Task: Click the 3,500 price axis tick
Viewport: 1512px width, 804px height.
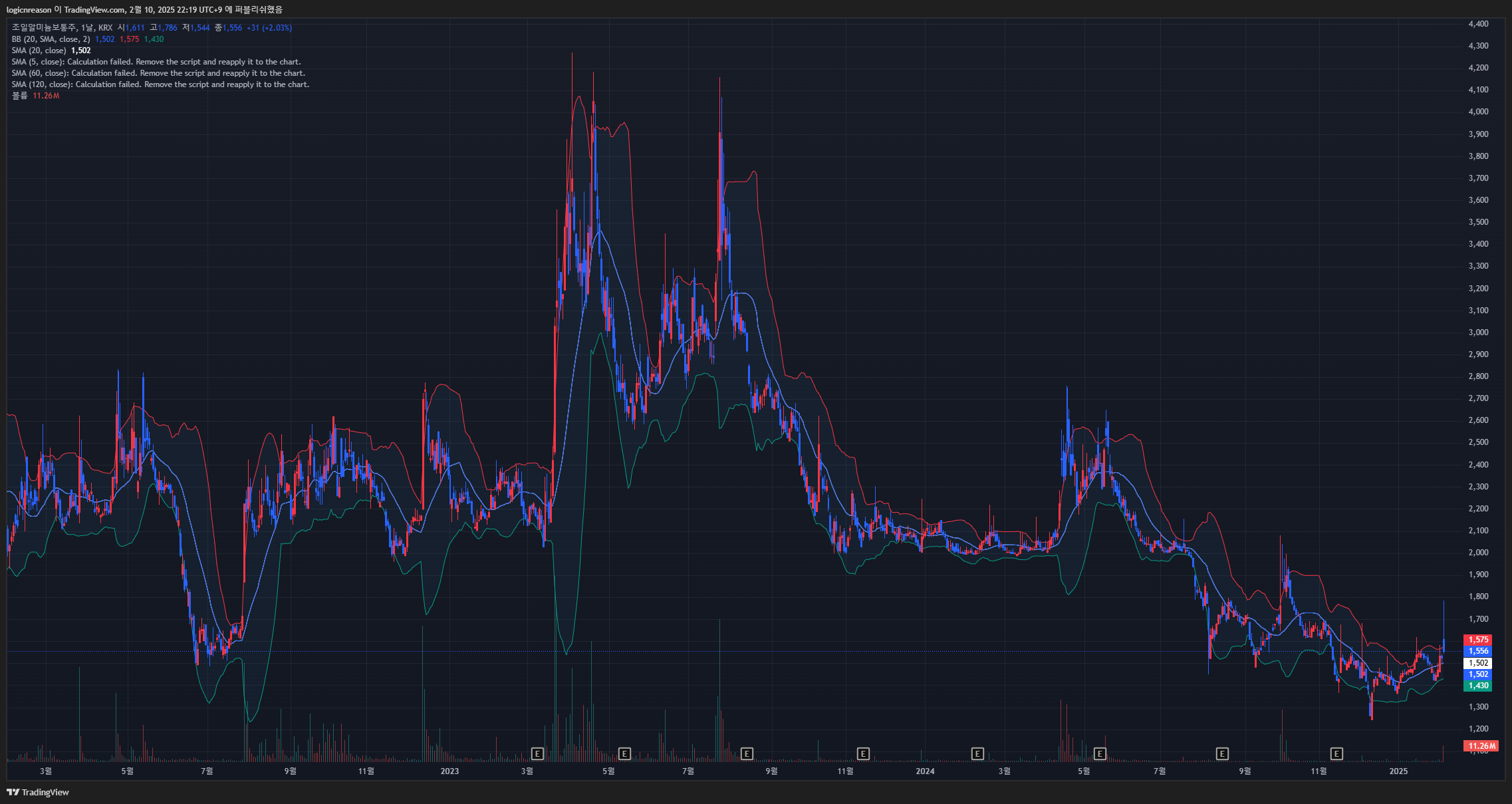Action: pyautogui.click(x=1478, y=222)
